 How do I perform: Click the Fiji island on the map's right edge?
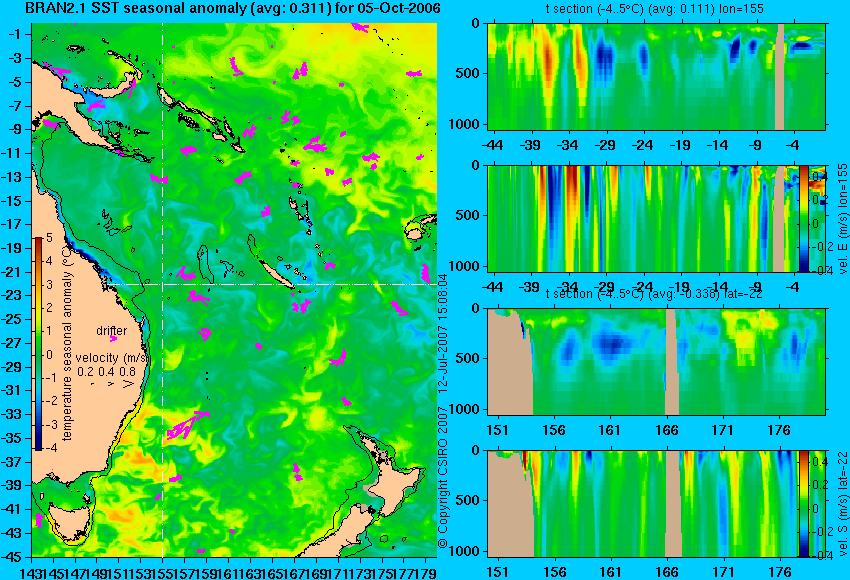(415, 233)
